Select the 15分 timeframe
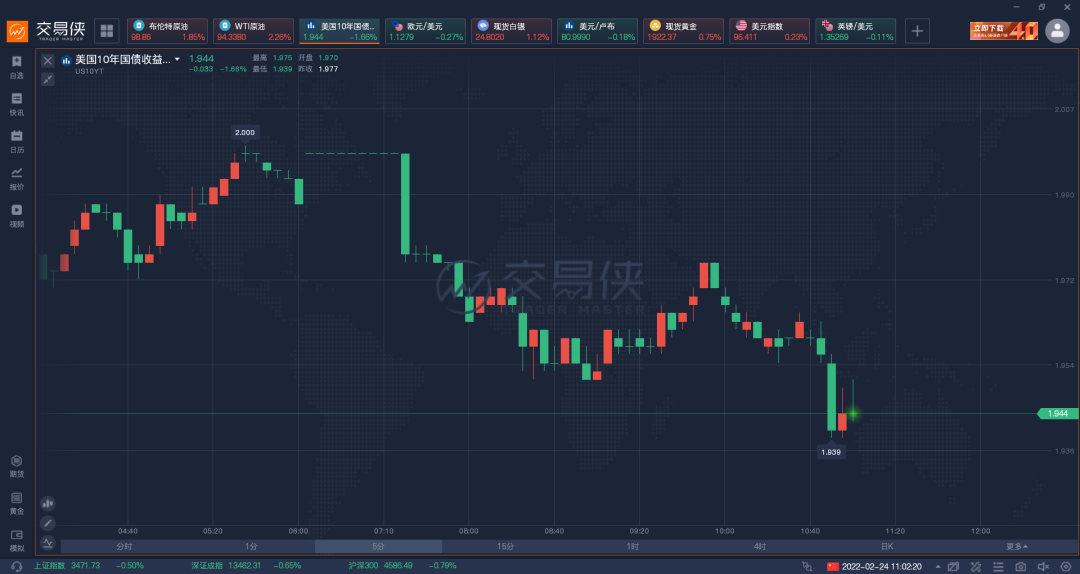 click(x=506, y=546)
